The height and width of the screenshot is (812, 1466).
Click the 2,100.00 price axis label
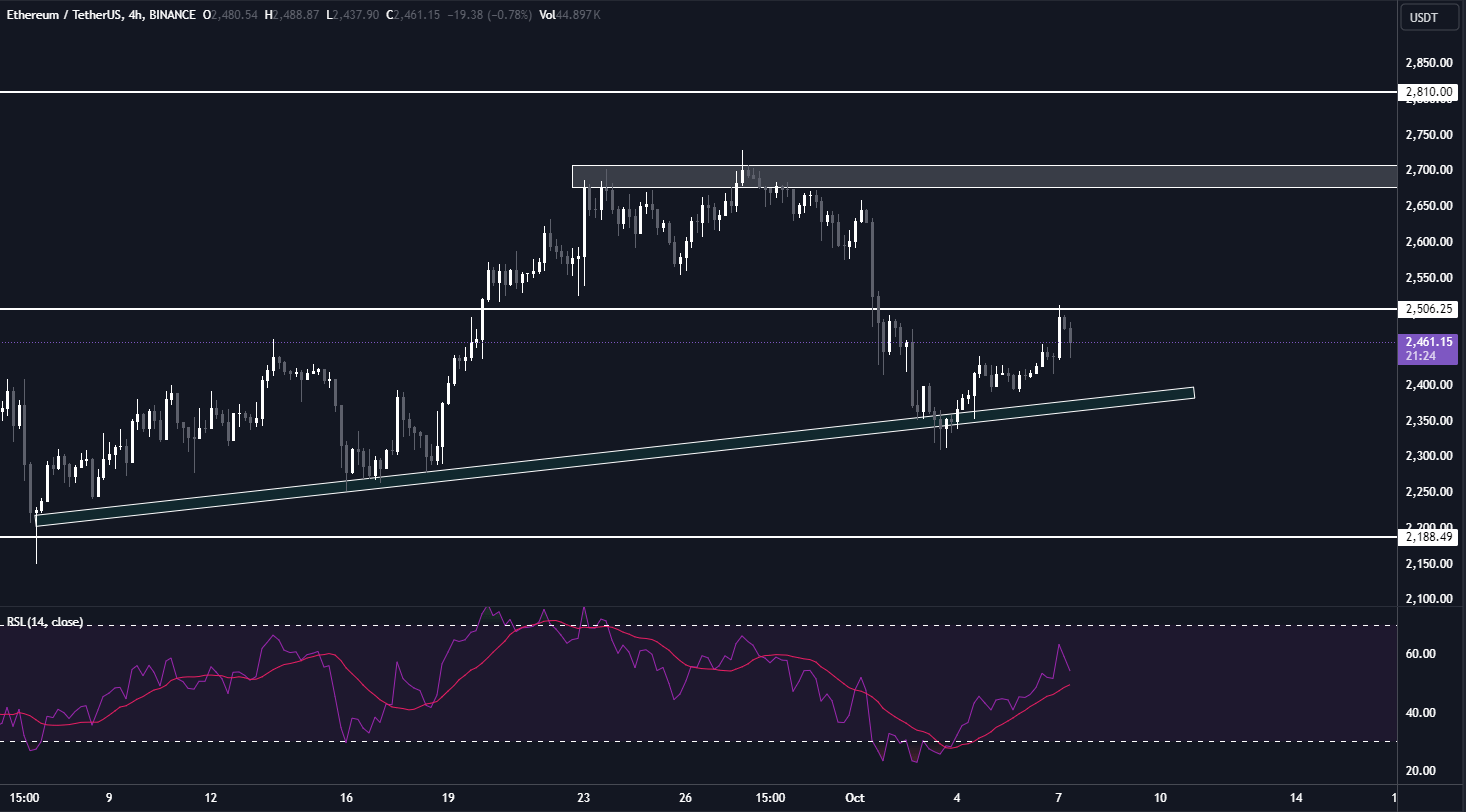[x=1428, y=599]
